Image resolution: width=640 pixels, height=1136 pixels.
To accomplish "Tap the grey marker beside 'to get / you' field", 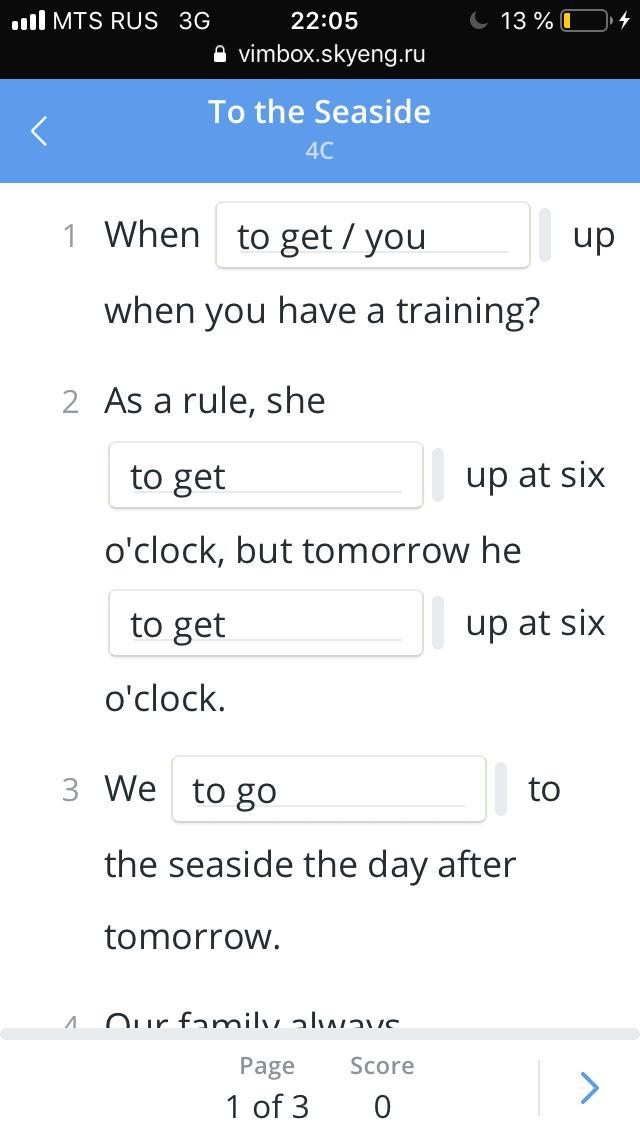I will click(x=545, y=235).
